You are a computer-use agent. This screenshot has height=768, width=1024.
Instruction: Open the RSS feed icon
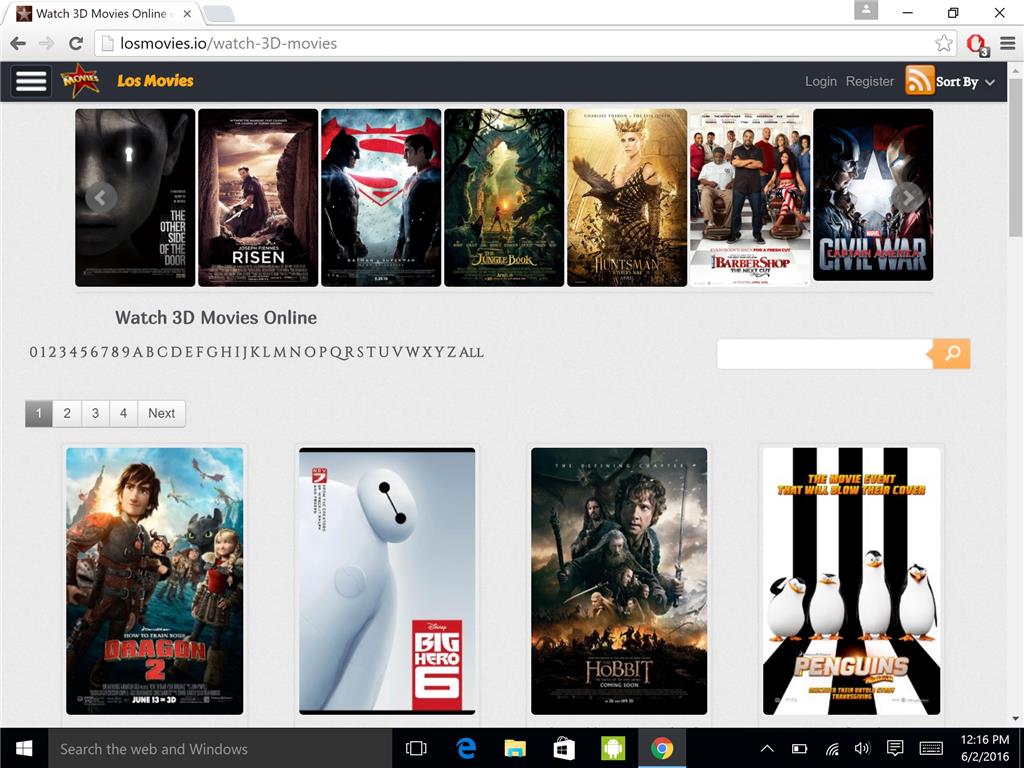919,81
